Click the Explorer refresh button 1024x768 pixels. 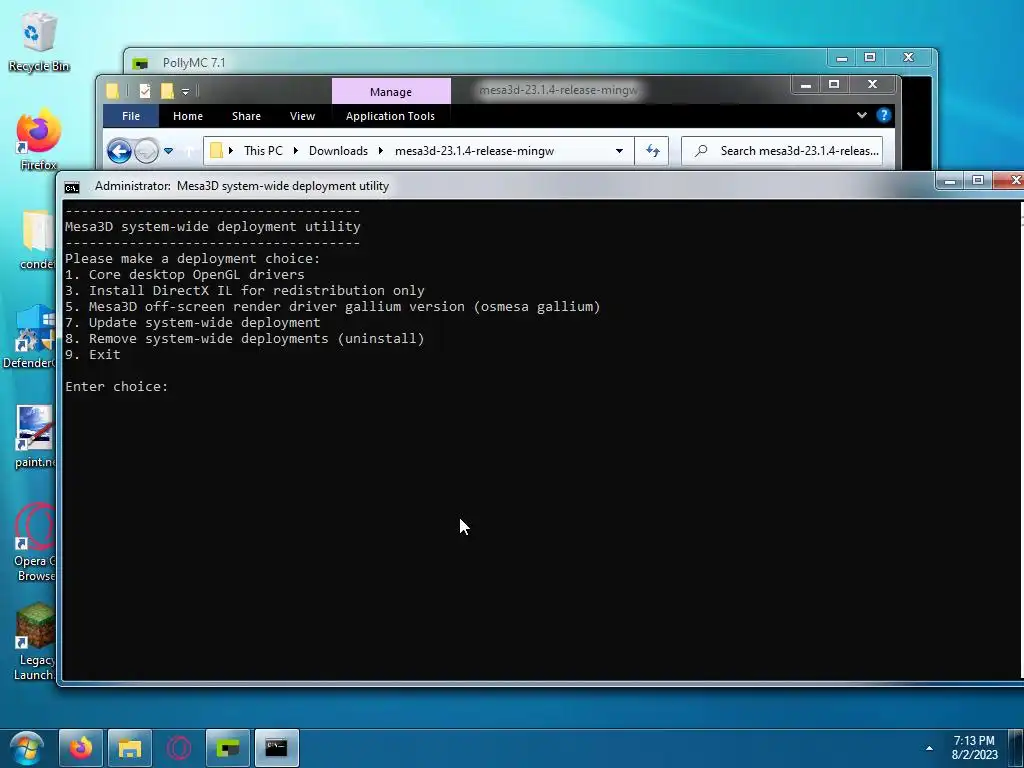click(x=652, y=151)
